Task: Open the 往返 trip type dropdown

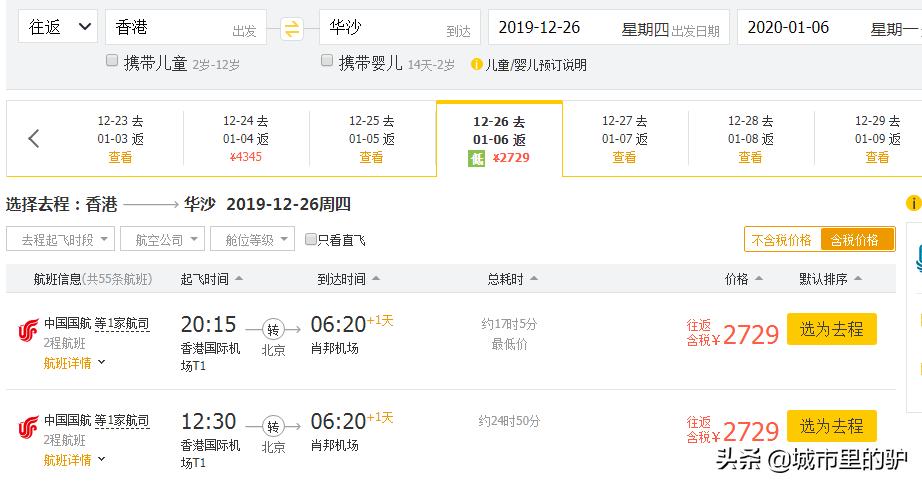Action: tap(57, 27)
